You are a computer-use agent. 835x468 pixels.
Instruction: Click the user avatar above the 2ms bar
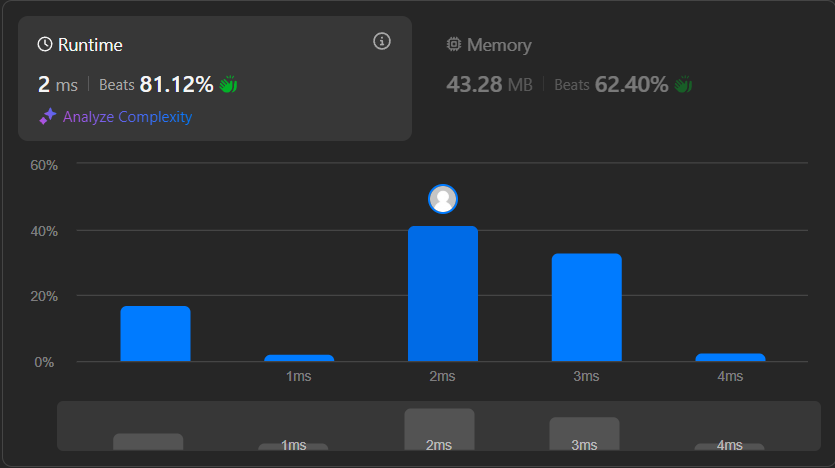click(442, 199)
